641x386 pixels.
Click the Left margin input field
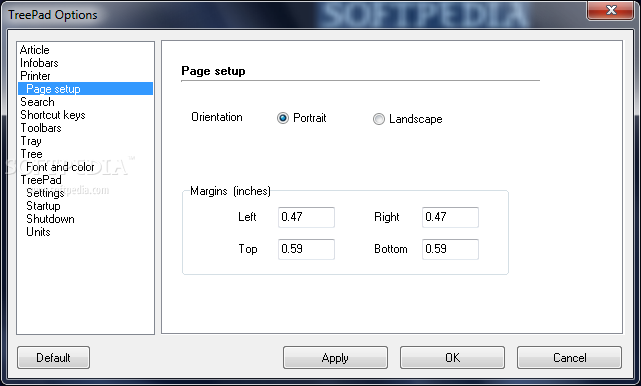306,217
